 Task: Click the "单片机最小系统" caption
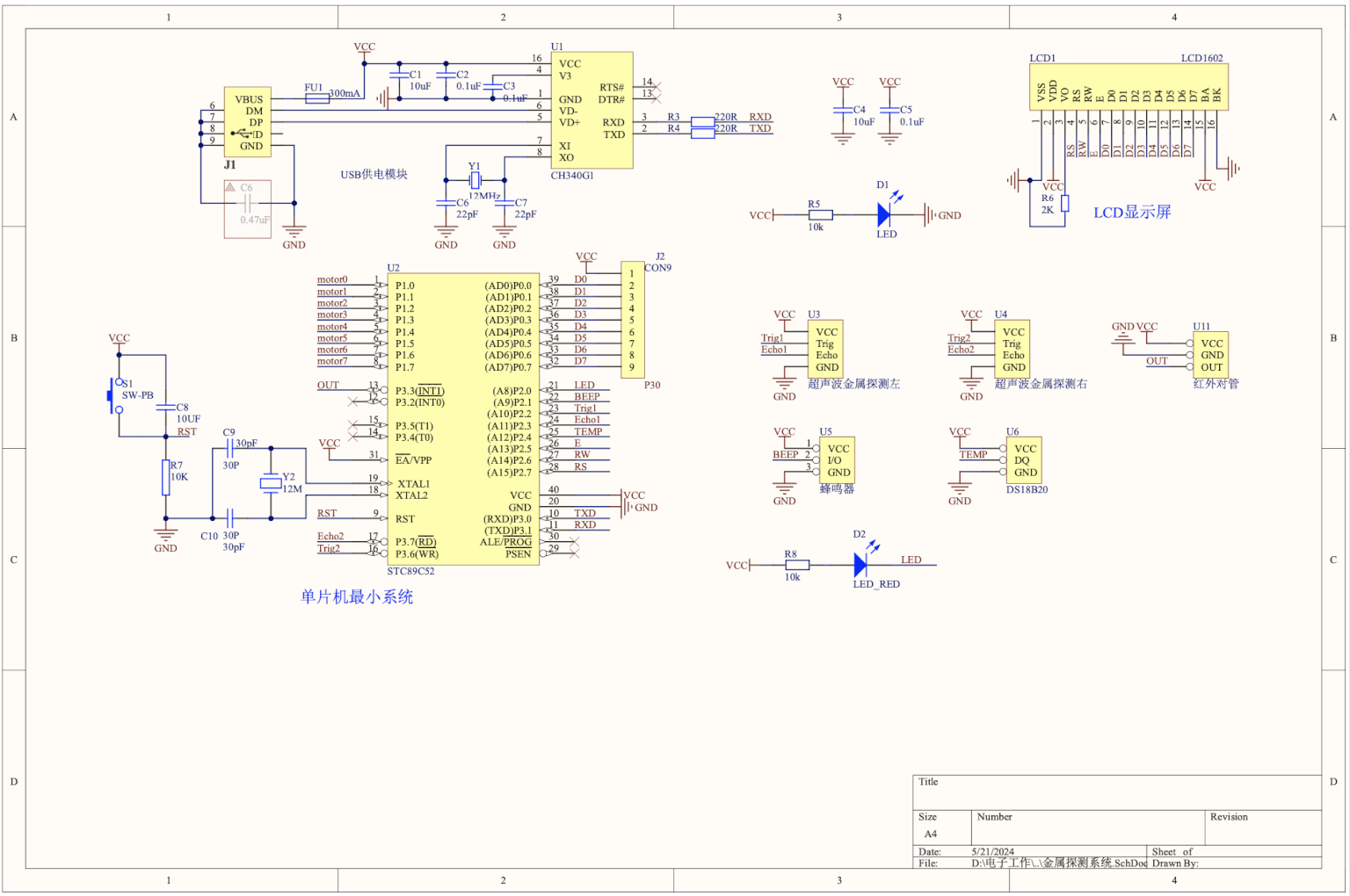(357, 596)
